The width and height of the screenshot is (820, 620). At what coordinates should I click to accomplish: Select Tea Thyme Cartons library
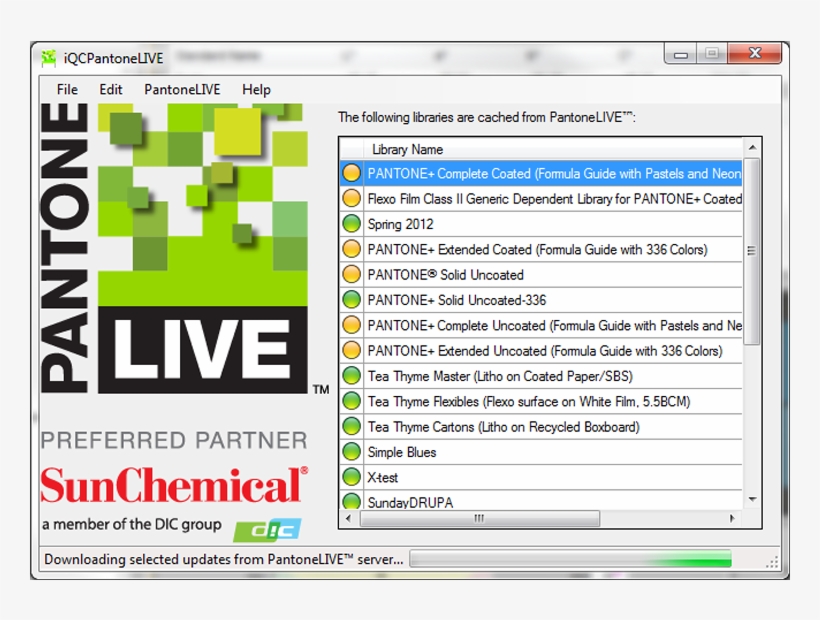pos(541,427)
